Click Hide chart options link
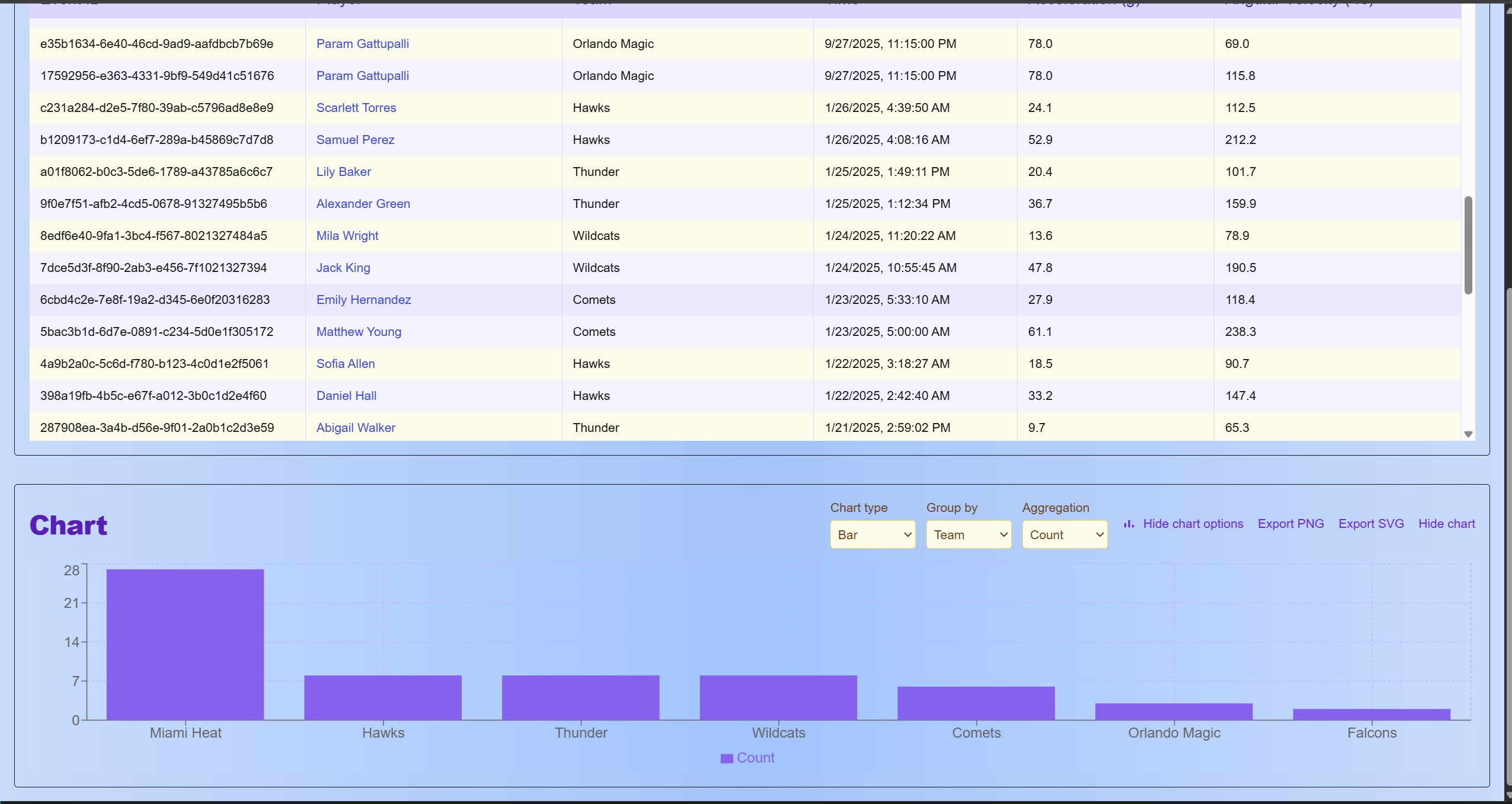This screenshot has height=804, width=1512. [x=1193, y=524]
